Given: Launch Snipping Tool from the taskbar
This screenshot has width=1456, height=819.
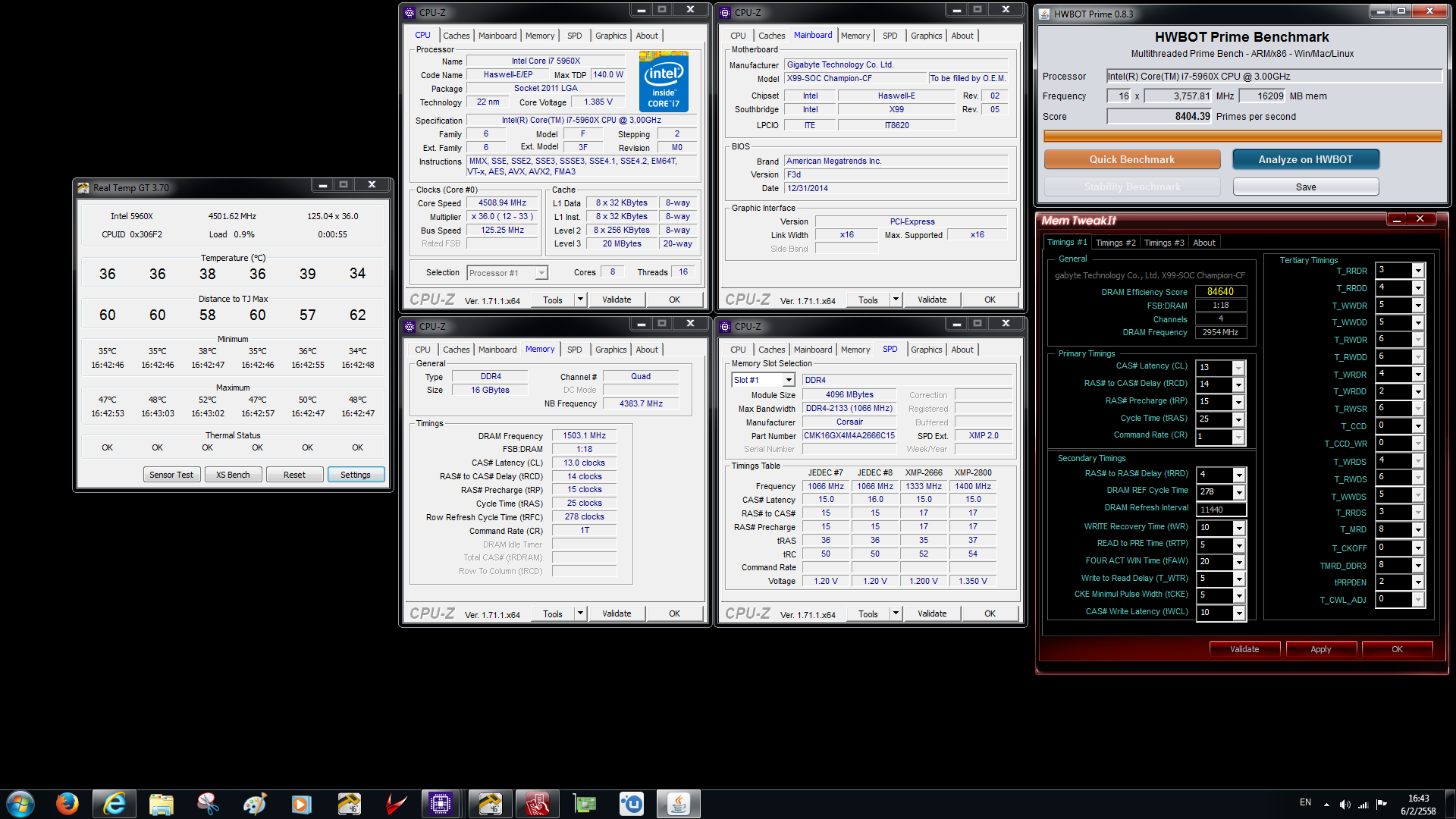Looking at the screenshot, I should coord(208,803).
